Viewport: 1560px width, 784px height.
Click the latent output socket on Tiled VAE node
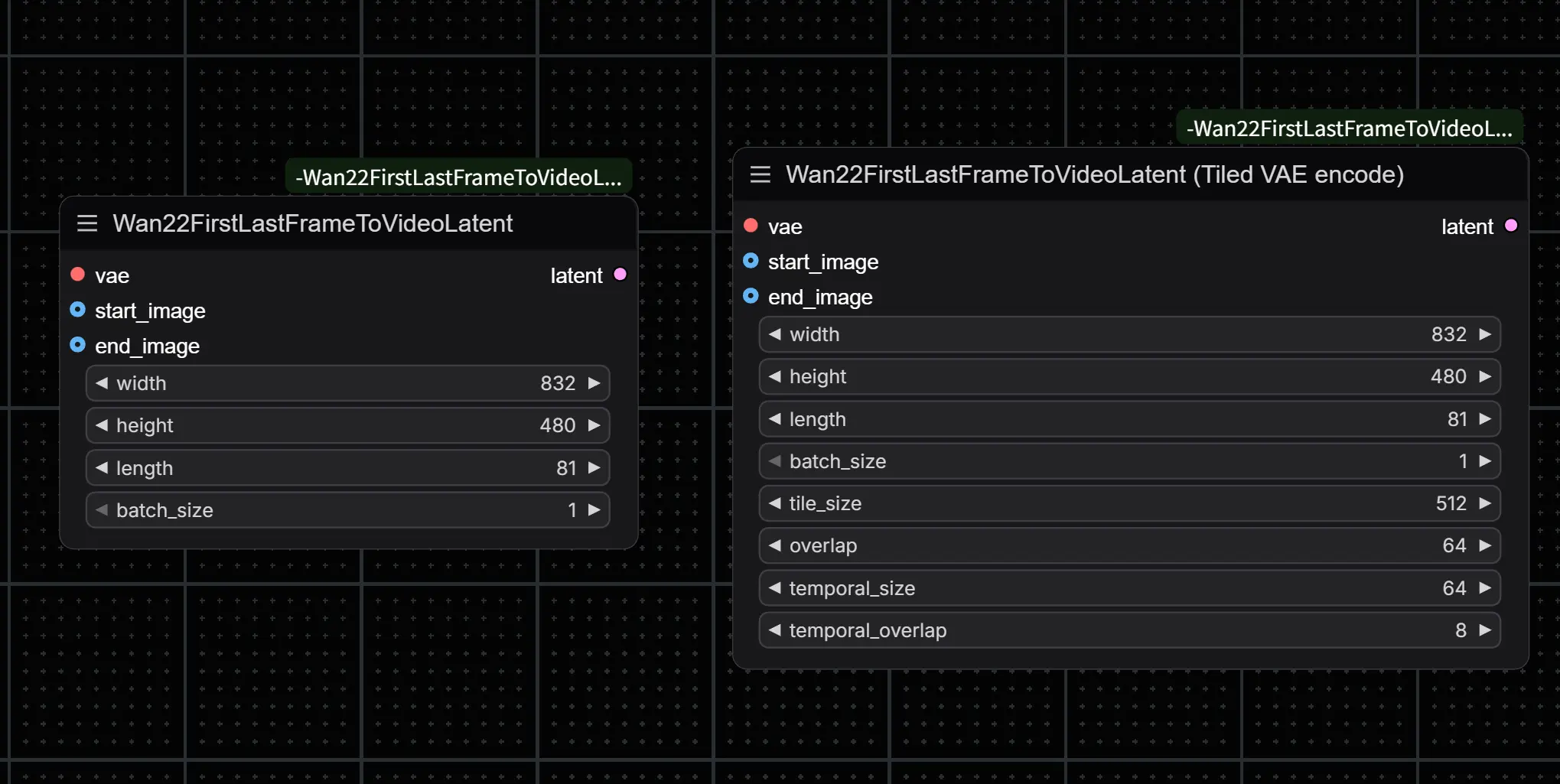1510,226
